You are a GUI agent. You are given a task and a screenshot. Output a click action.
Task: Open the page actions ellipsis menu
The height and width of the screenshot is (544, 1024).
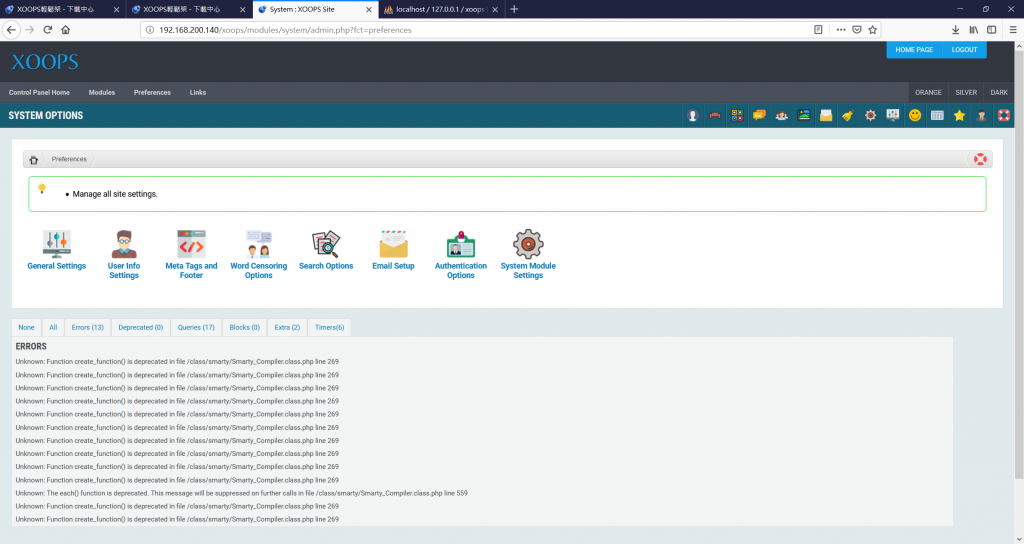pyautogui.click(x=840, y=30)
